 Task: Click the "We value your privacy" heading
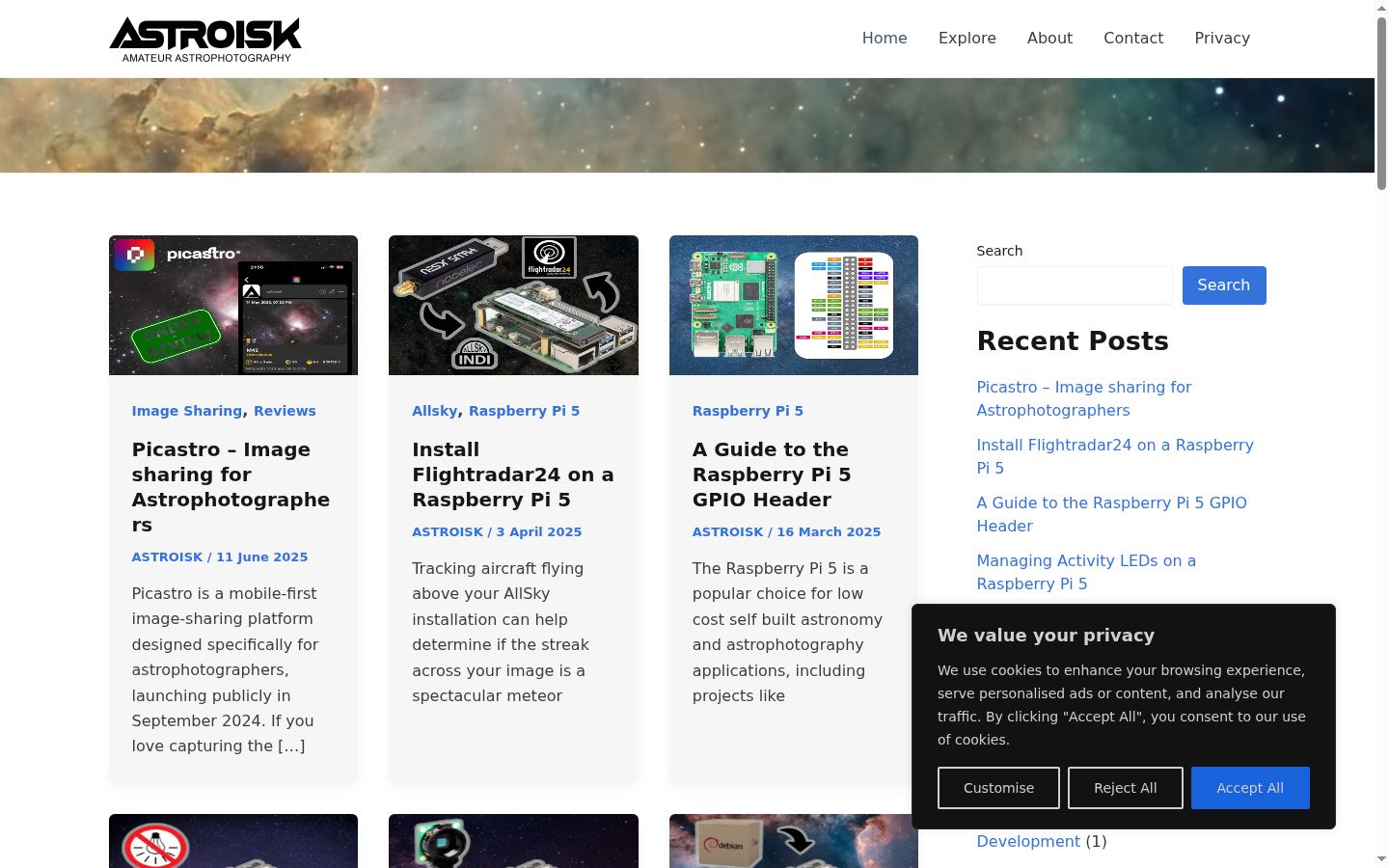pyautogui.click(x=1046, y=636)
